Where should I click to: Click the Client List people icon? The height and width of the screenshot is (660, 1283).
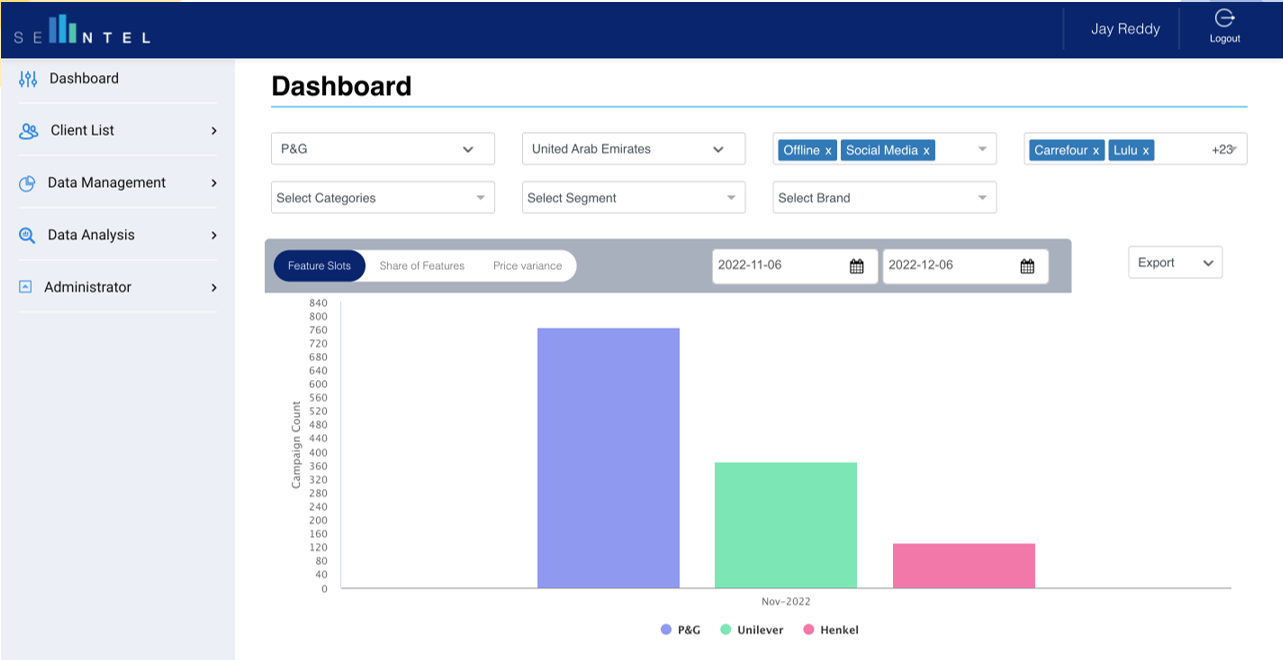coord(29,131)
